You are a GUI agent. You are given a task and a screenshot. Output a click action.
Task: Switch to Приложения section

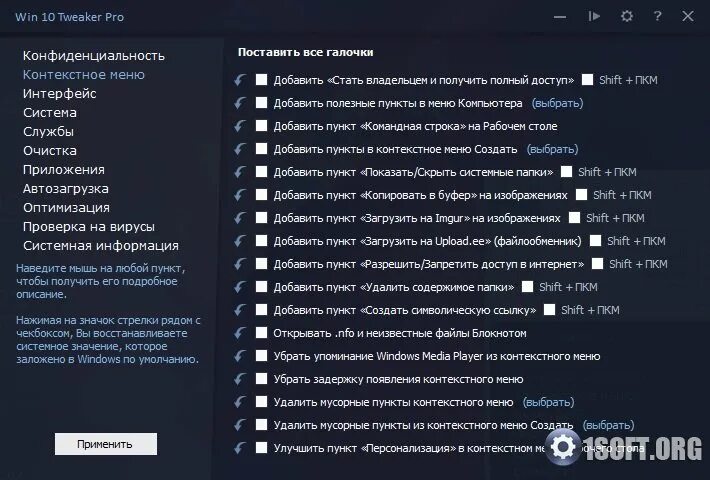64,170
